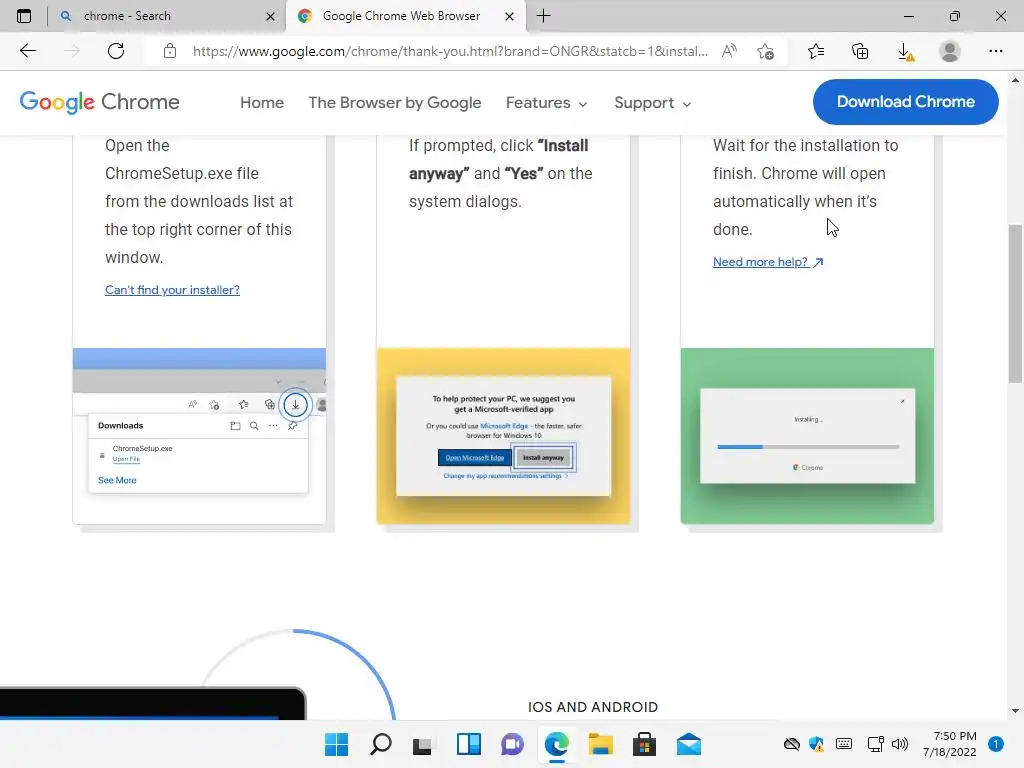The width and height of the screenshot is (1024, 768).
Task: Click the address bar URL
Action: pos(450,51)
